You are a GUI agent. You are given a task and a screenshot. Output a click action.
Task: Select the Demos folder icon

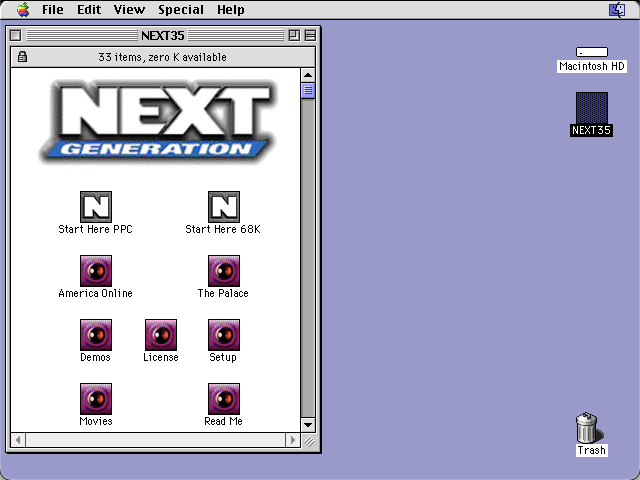[x=96, y=335]
